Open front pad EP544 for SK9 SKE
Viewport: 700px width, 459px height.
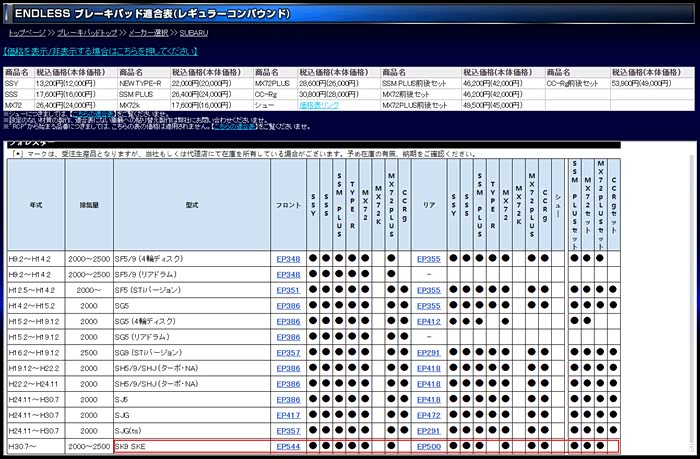point(288,446)
